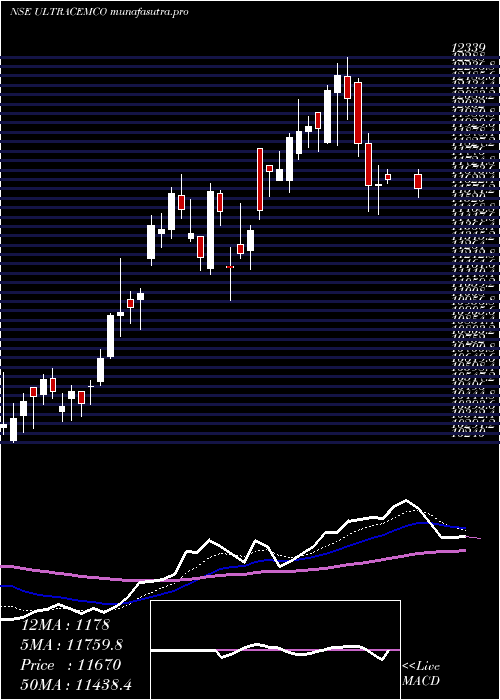Click the 12339 top price label

pos(468,48)
